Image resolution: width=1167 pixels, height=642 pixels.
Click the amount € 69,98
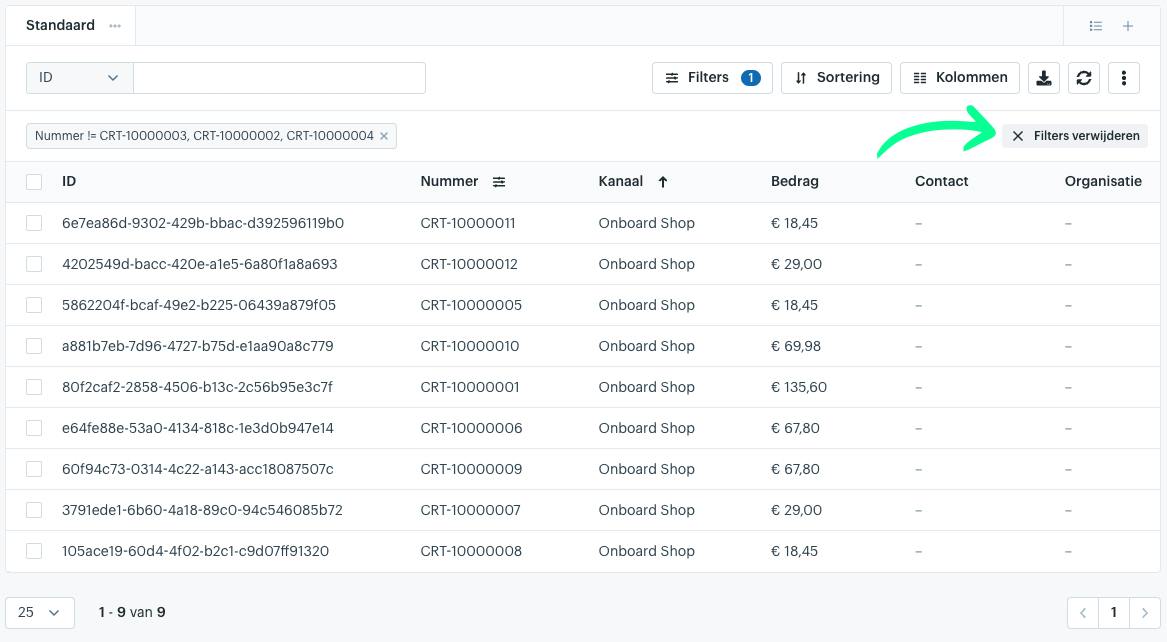[796, 346]
